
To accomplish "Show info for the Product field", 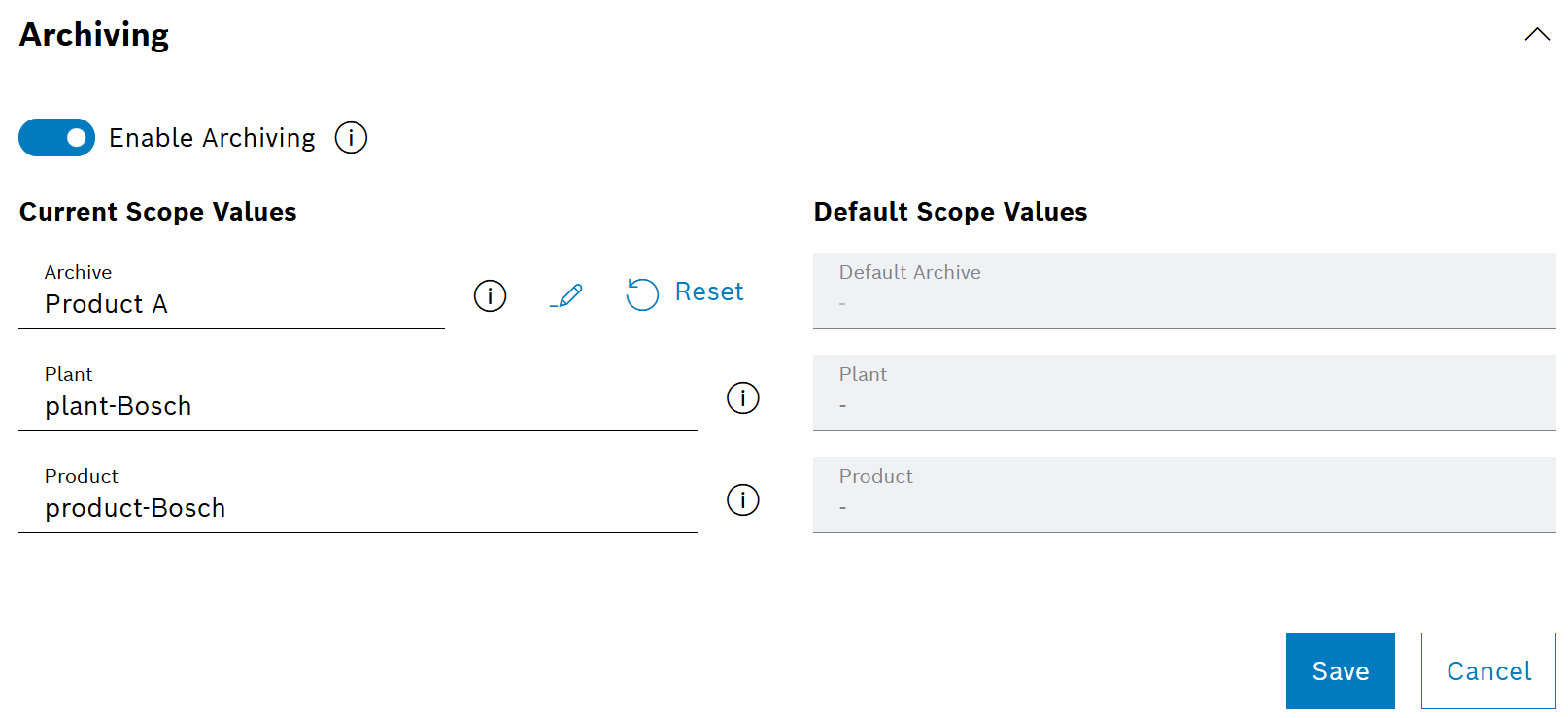I will [x=743, y=499].
